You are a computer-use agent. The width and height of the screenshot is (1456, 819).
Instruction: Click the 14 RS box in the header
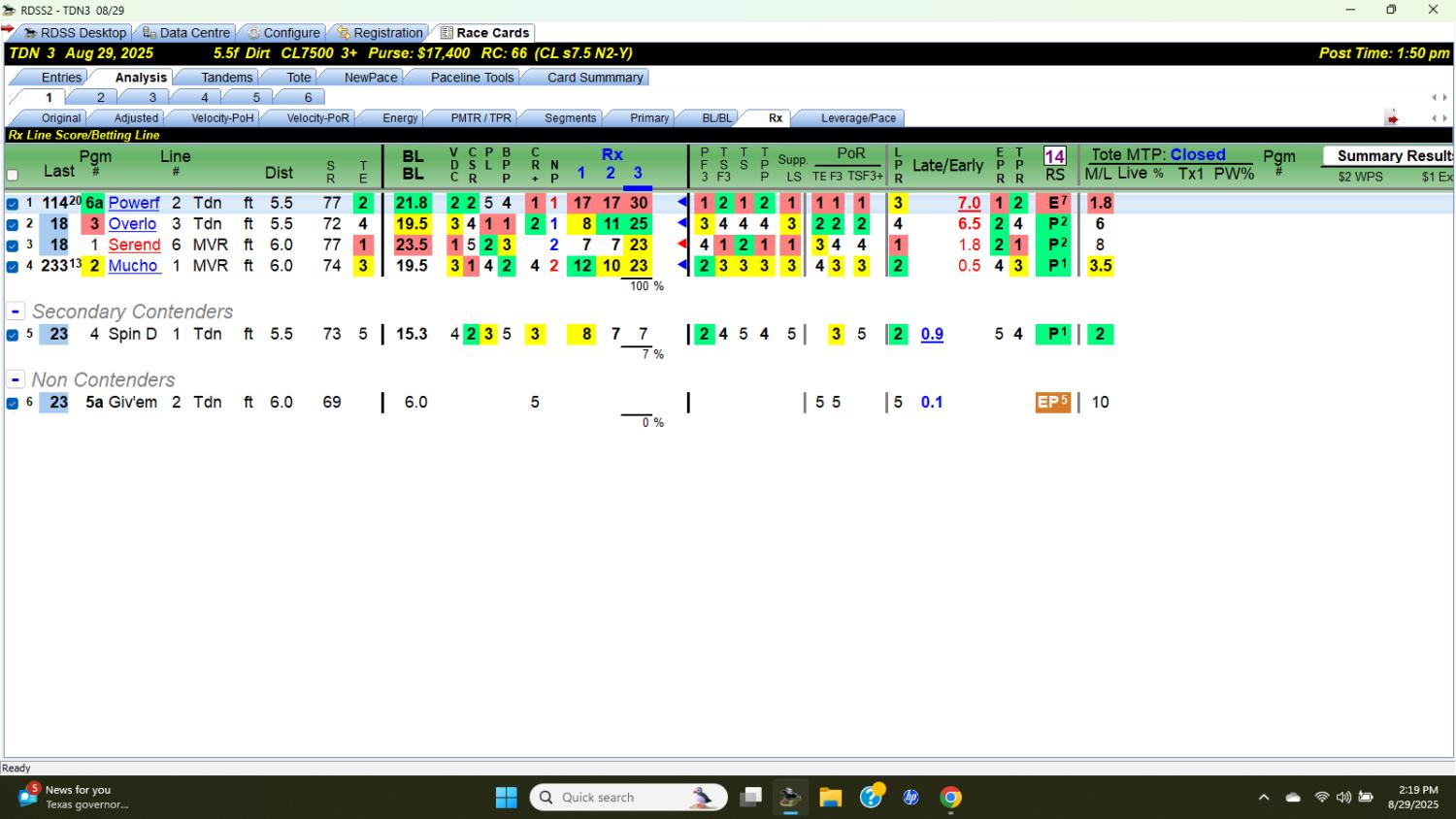click(x=1055, y=156)
